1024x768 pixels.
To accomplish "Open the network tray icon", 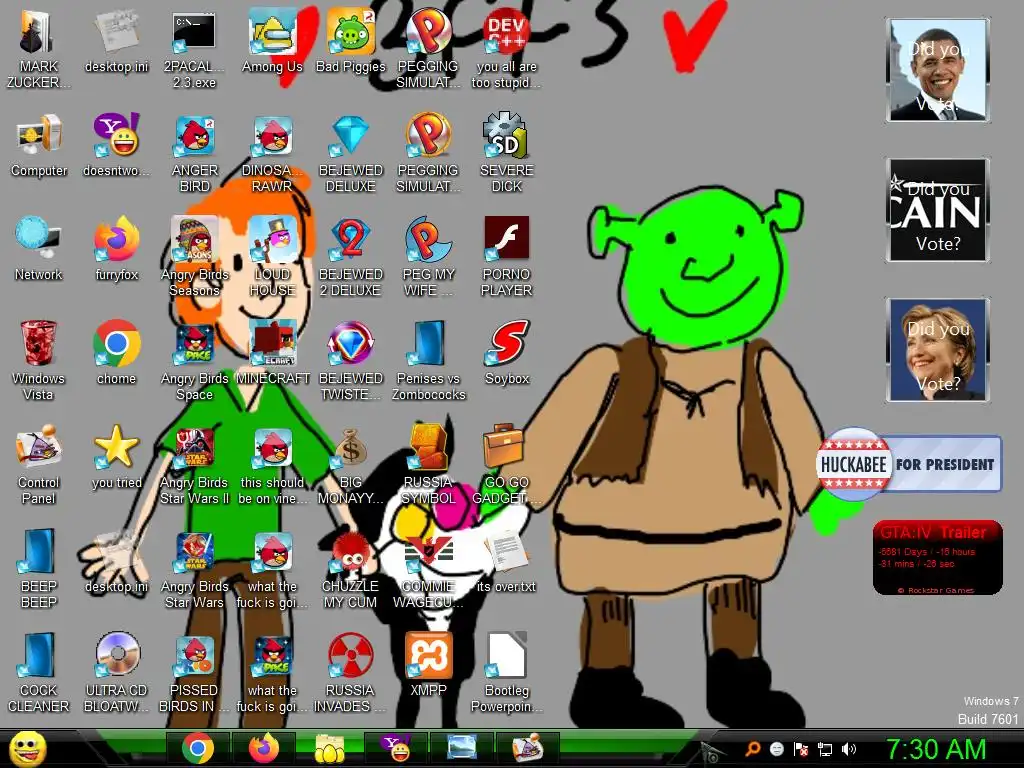I will [825, 749].
